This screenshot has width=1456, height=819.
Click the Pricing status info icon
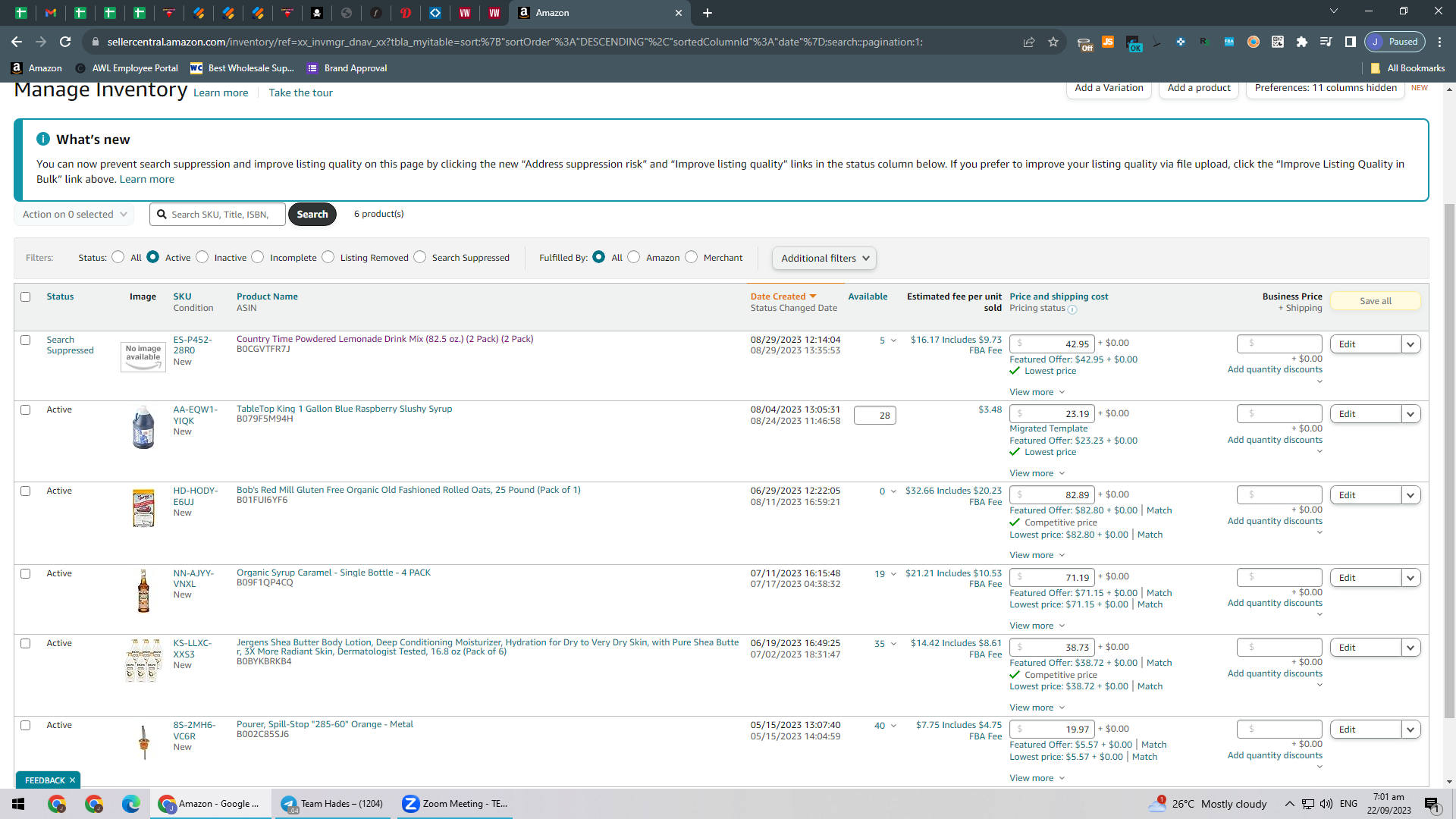point(1072,309)
